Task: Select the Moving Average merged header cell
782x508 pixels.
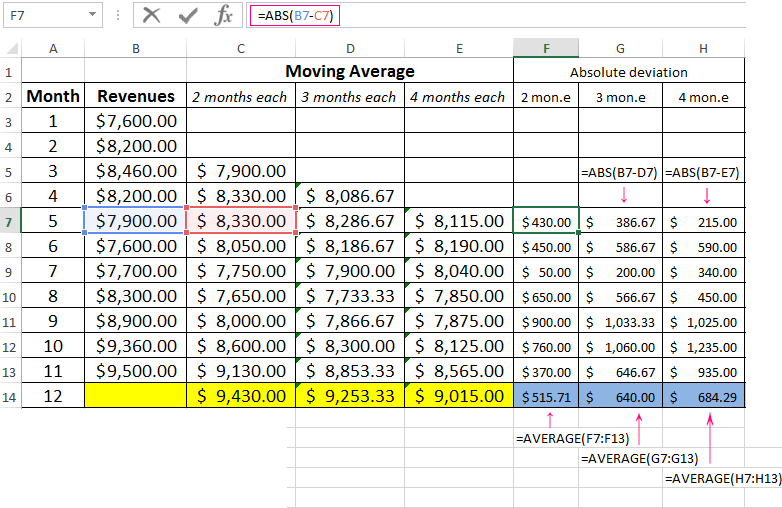Action: coord(349,71)
